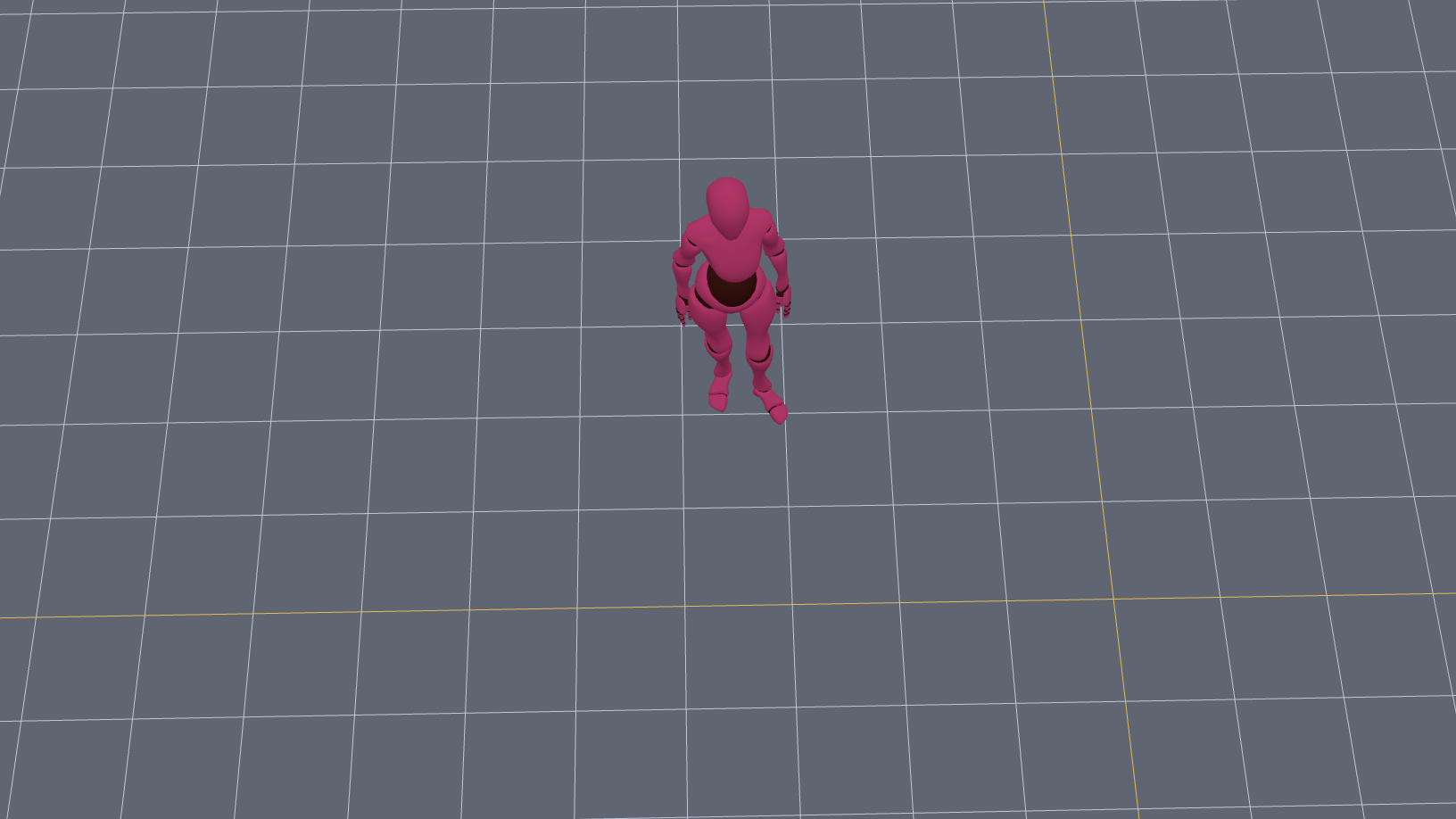Pick the mannequin's foot stepping forward
This screenshot has height=819, width=1456.
click(771, 405)
